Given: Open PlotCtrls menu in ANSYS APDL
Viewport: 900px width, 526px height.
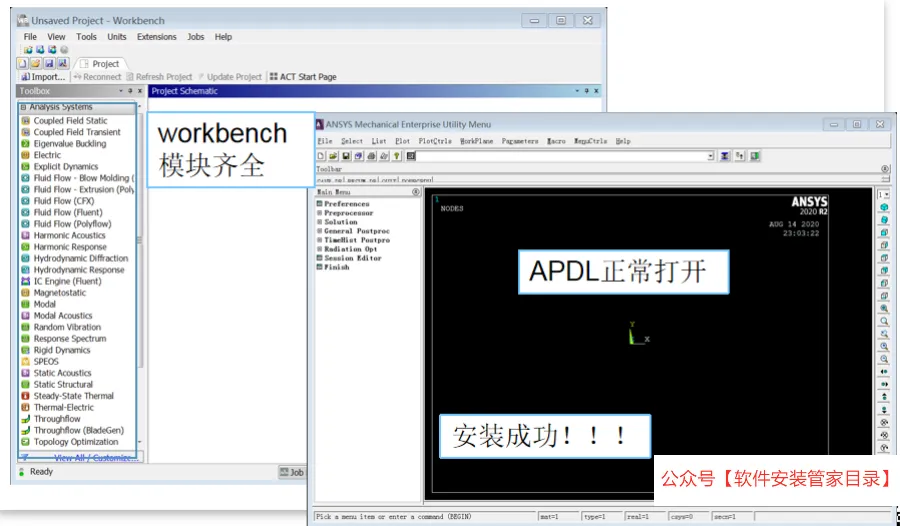Looking at the screenshot, I should point(435,141).
